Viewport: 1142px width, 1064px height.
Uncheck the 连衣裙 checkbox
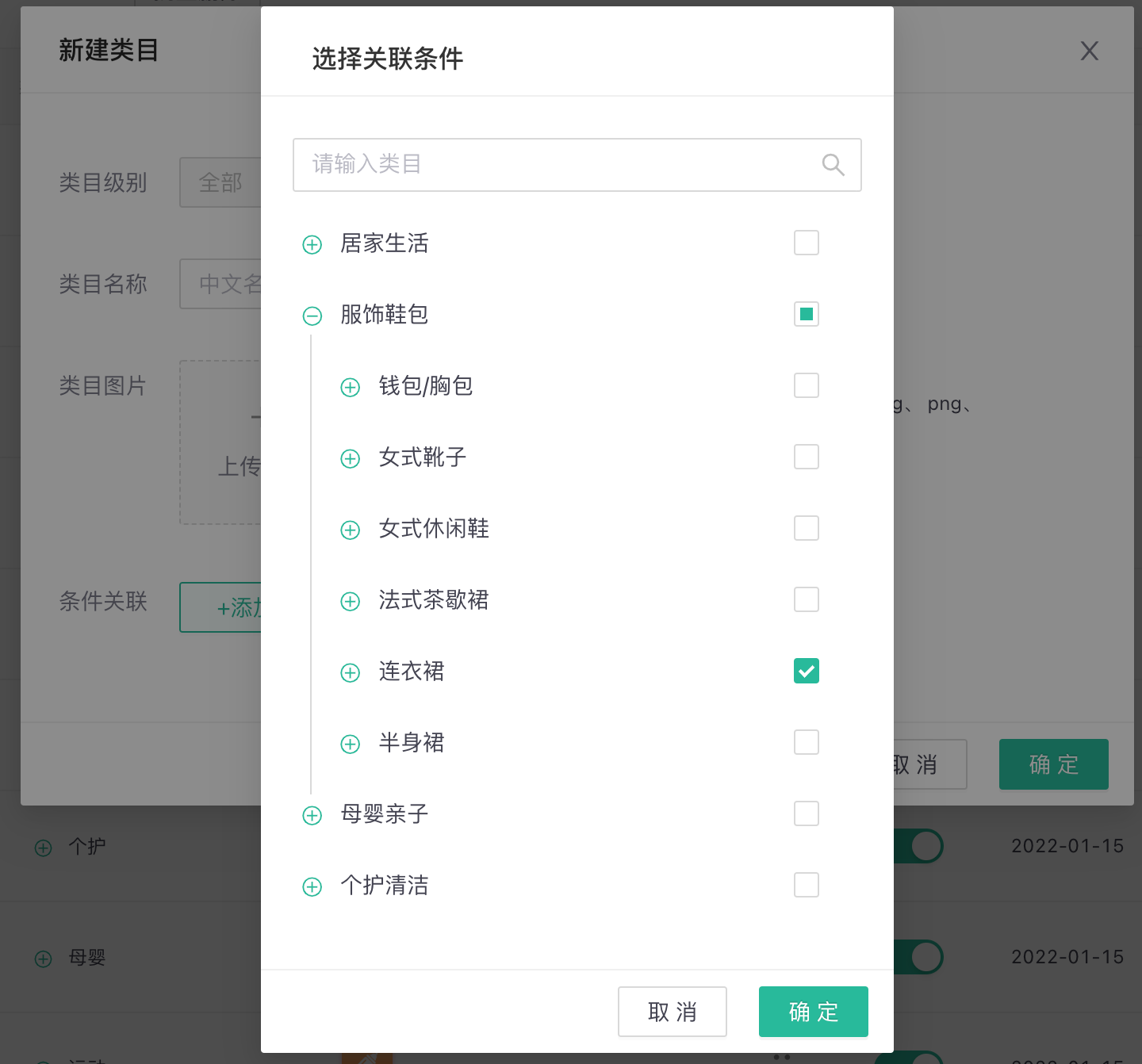[807, 671]
